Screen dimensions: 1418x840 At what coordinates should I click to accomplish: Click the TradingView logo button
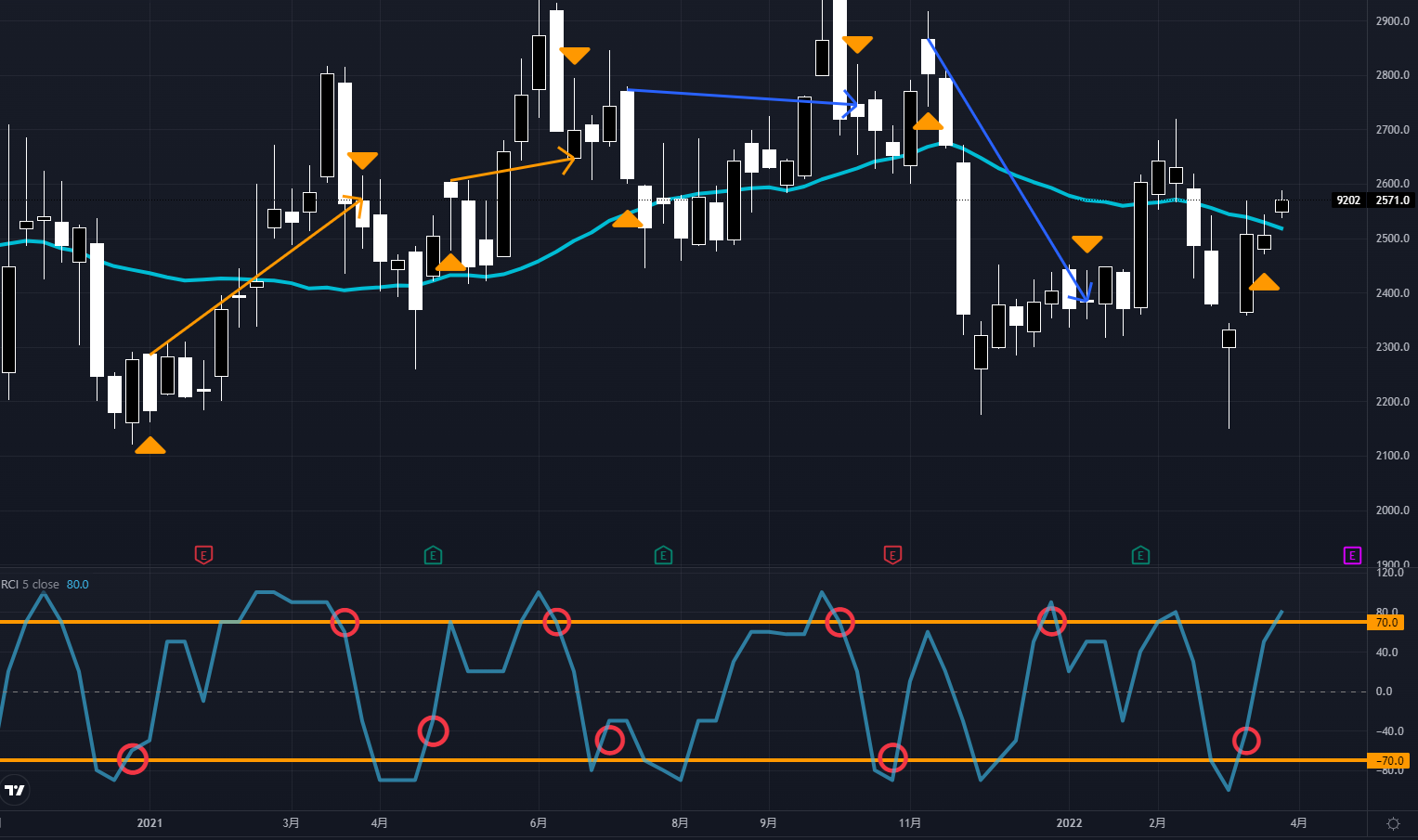[x=15, y=790]
